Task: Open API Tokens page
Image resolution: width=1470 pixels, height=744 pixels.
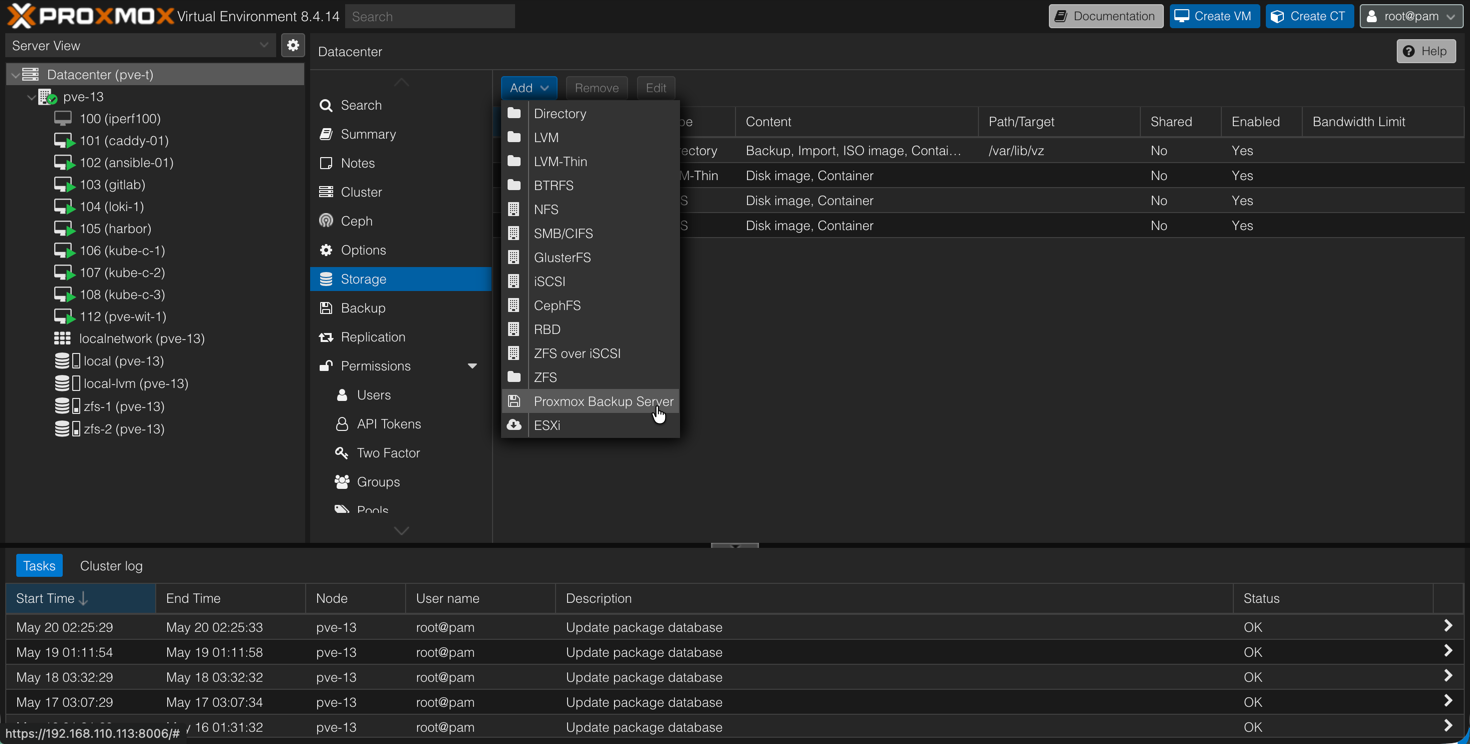Action: [401, 424]
